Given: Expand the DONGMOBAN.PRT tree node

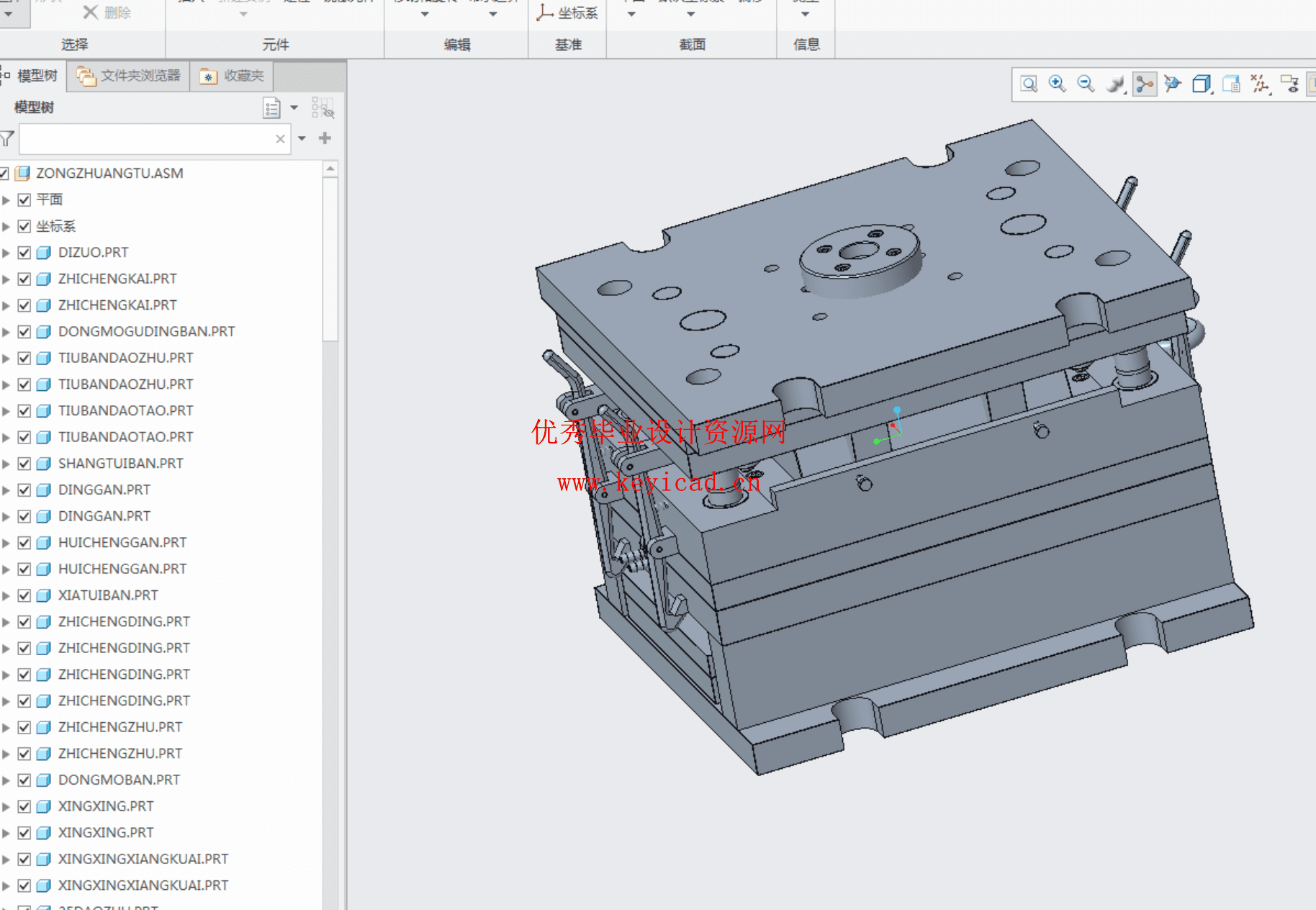Looking at the screenshot, I should pyautogui.click(x=6, y=780).
